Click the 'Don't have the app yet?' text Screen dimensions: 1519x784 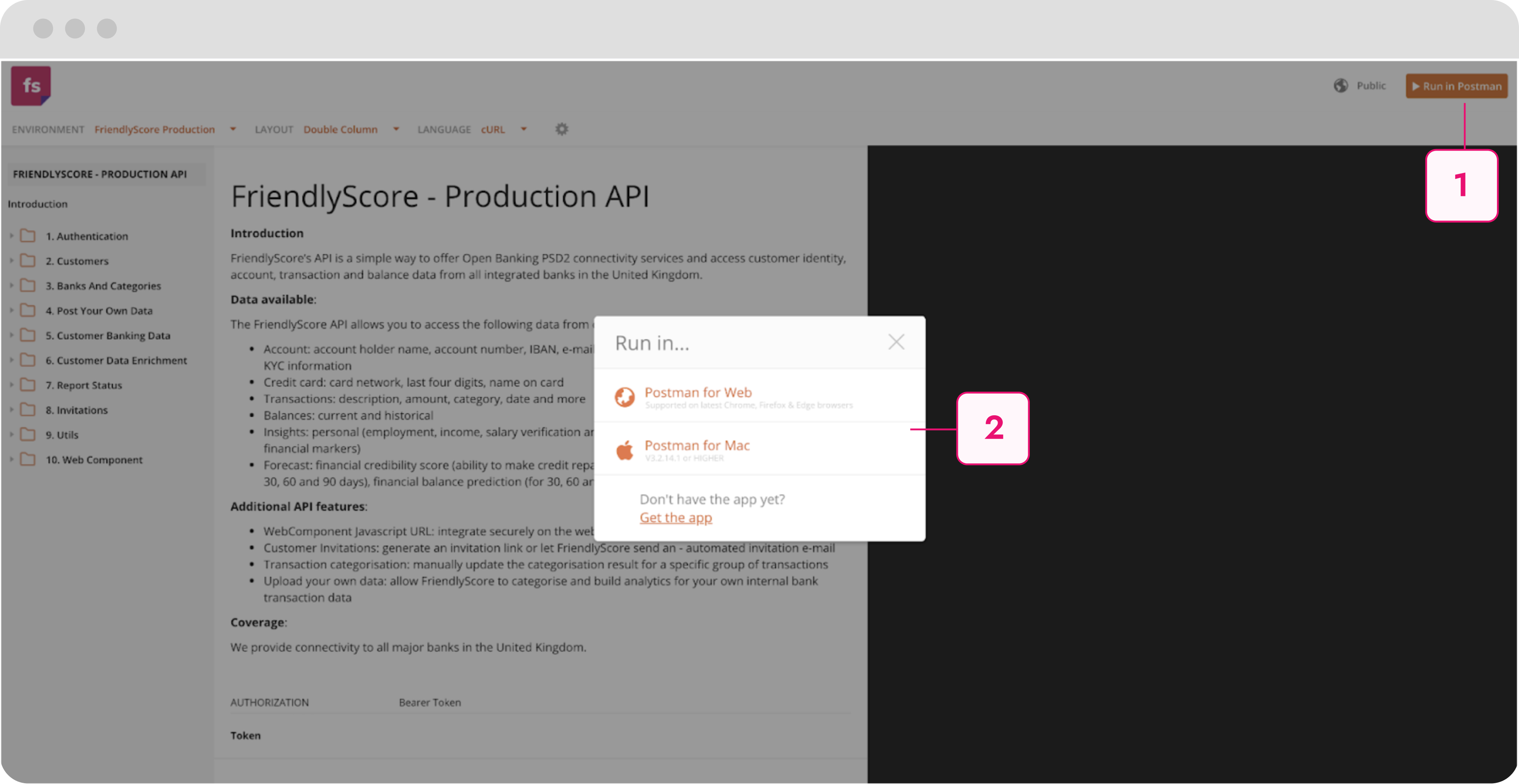point(712,499)
